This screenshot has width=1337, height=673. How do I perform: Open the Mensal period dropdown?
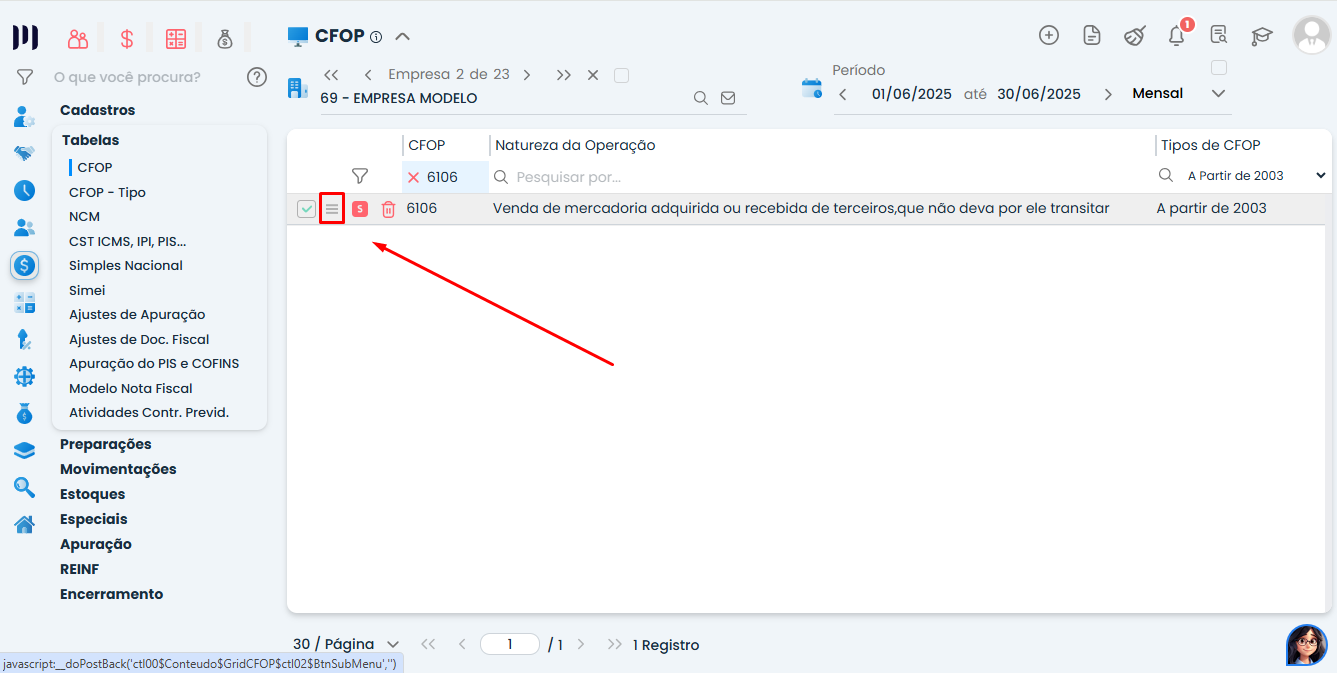tap(1217, 94)
